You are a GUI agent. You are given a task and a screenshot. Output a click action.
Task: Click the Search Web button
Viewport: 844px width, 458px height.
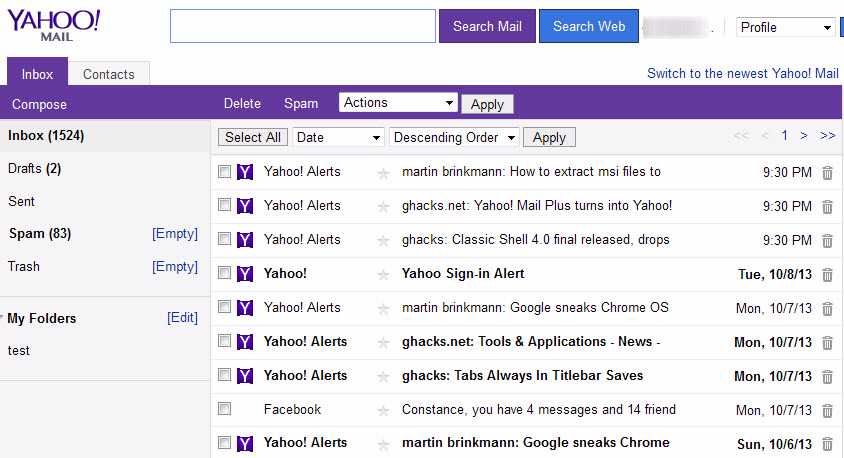click(x=589, y=26)
